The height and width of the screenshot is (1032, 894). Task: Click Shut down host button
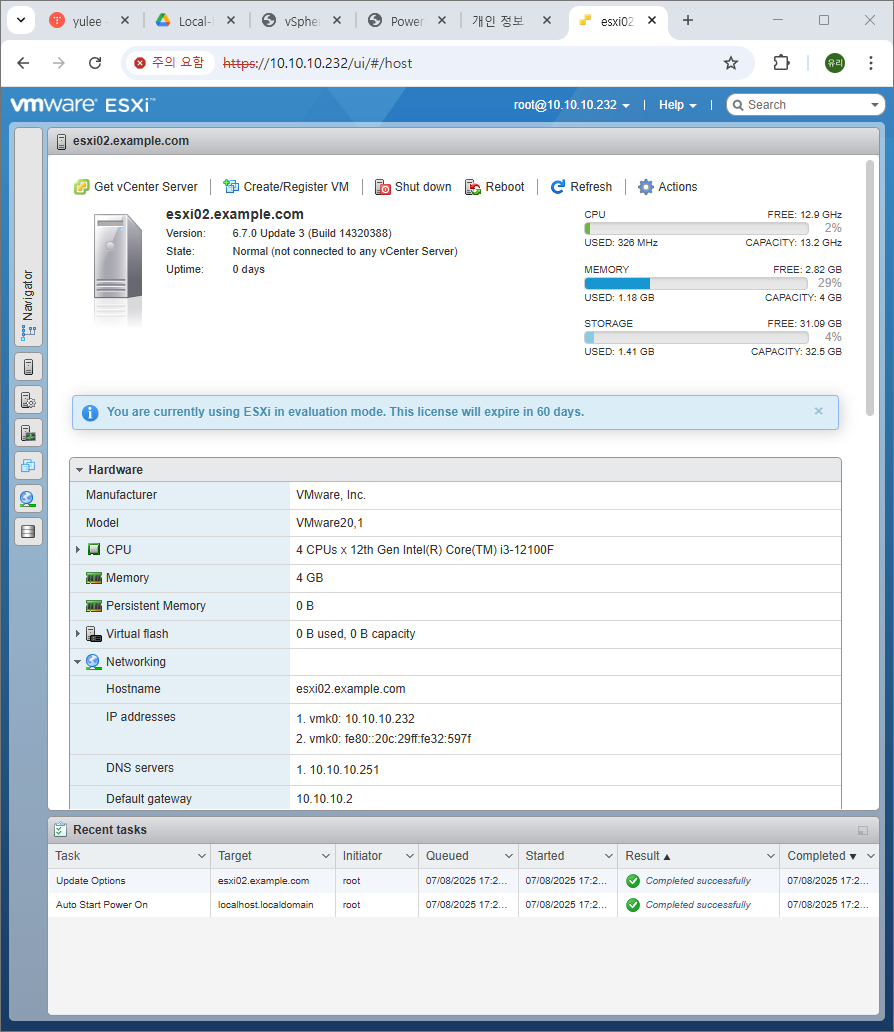tap(413, 187)
